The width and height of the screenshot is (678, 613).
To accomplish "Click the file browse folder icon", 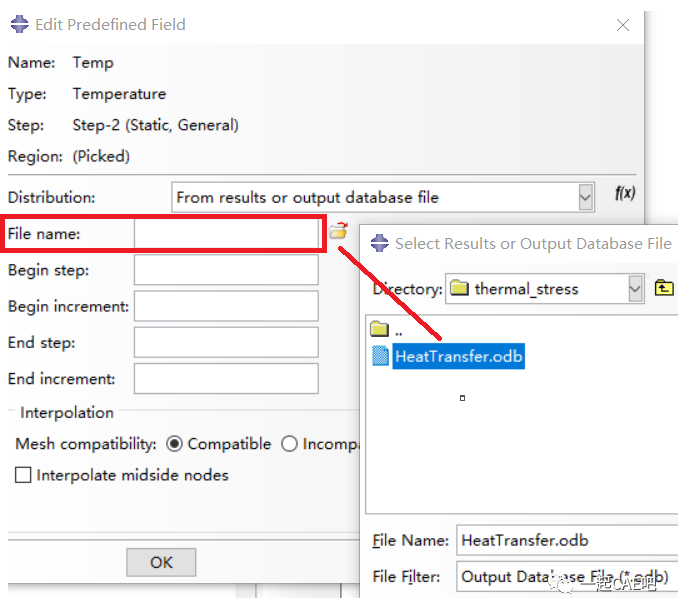I will [338, 232].
